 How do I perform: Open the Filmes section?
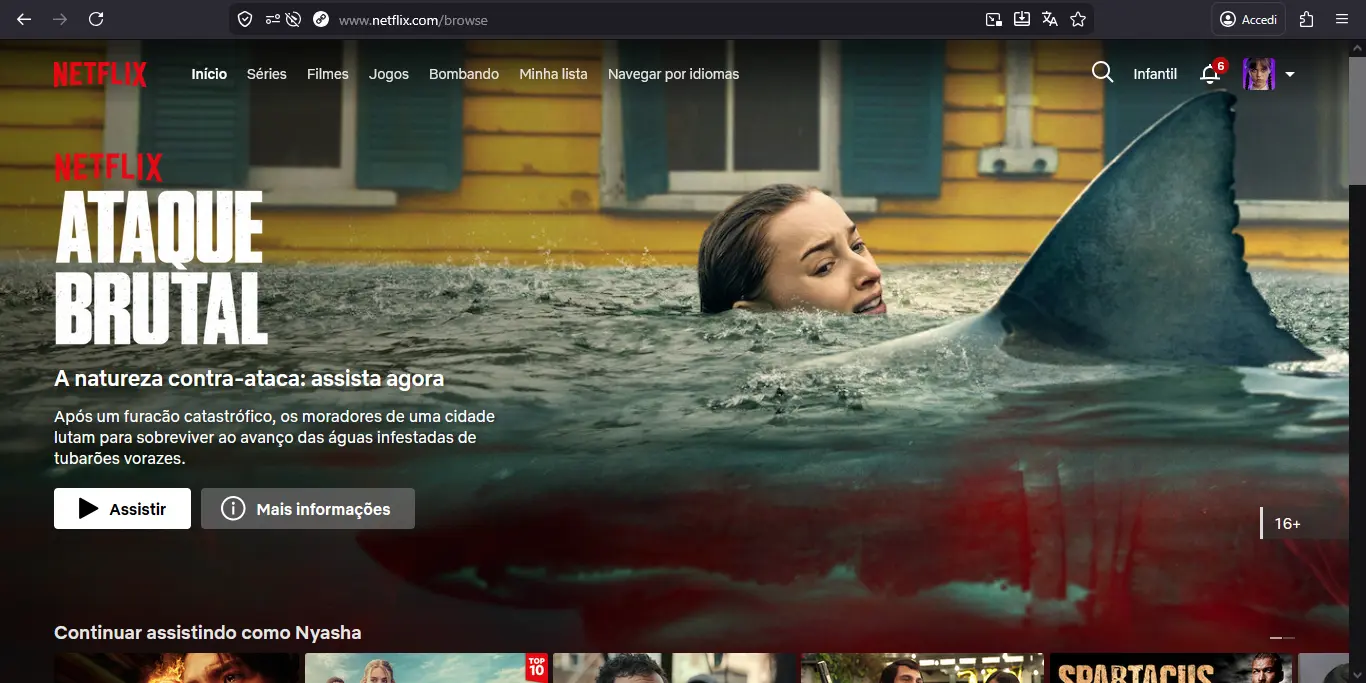click(x=328, y=74)
